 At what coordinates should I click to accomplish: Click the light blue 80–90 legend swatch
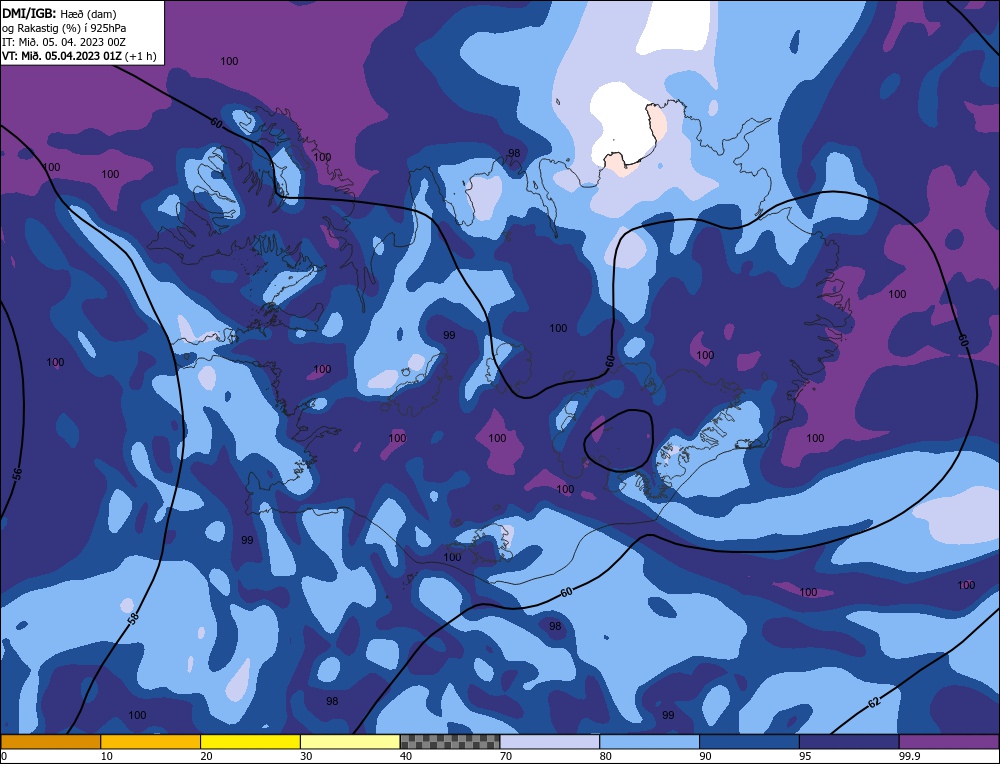point(649,741)
